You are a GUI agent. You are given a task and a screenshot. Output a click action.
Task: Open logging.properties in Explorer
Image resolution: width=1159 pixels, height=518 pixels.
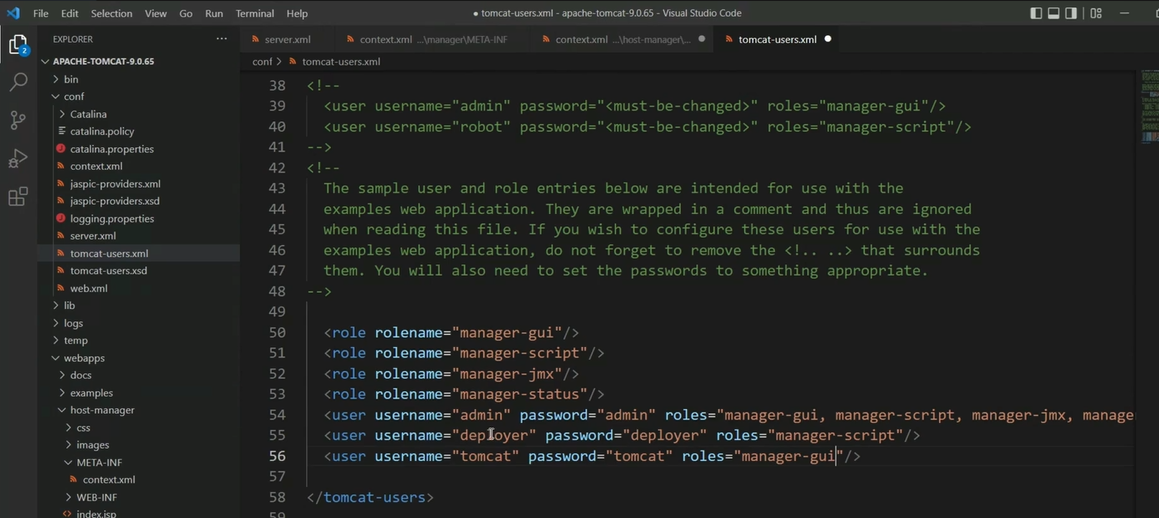point(112,219)
